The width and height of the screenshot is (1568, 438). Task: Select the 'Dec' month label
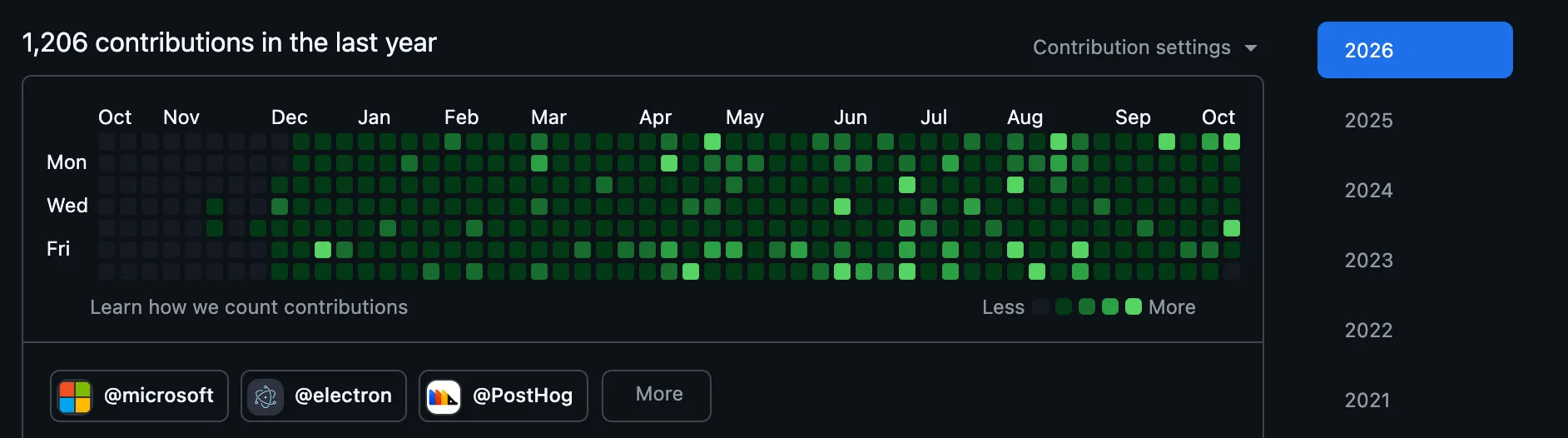290,117
